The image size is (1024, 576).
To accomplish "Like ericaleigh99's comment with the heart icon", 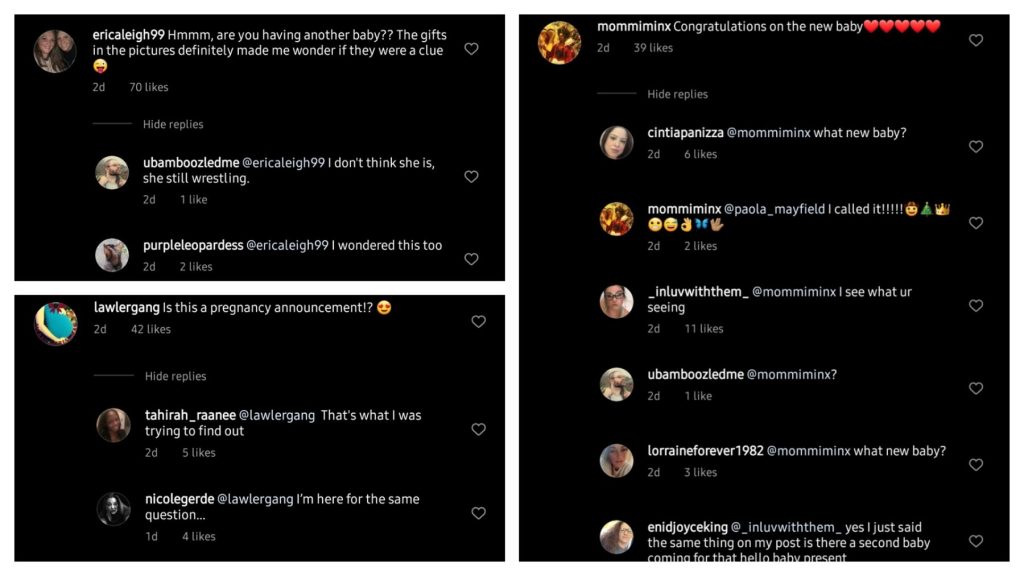I will [x=471, y=48].
